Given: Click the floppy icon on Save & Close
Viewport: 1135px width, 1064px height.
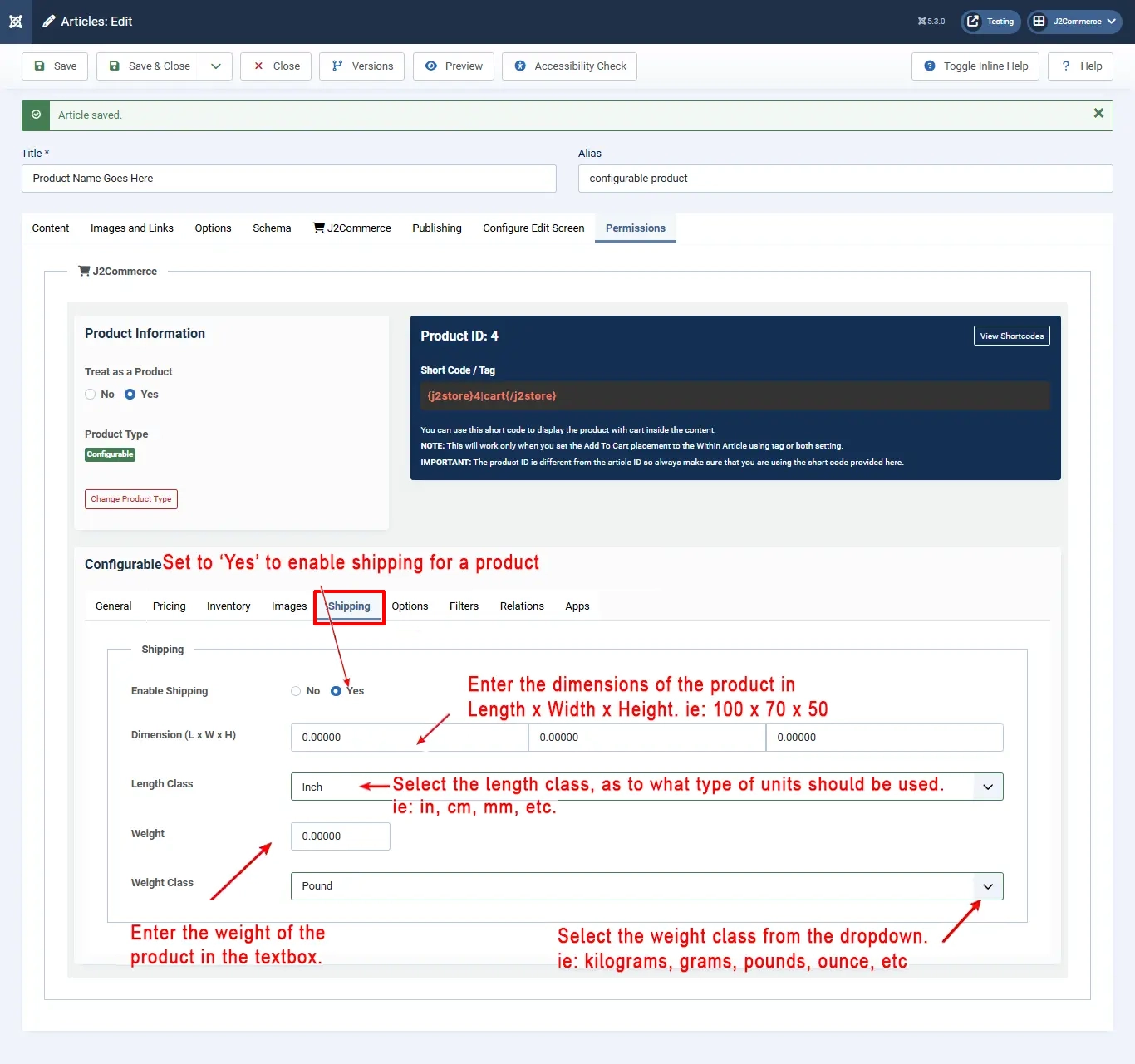Looking at the screenshot, I should [115, 66].
